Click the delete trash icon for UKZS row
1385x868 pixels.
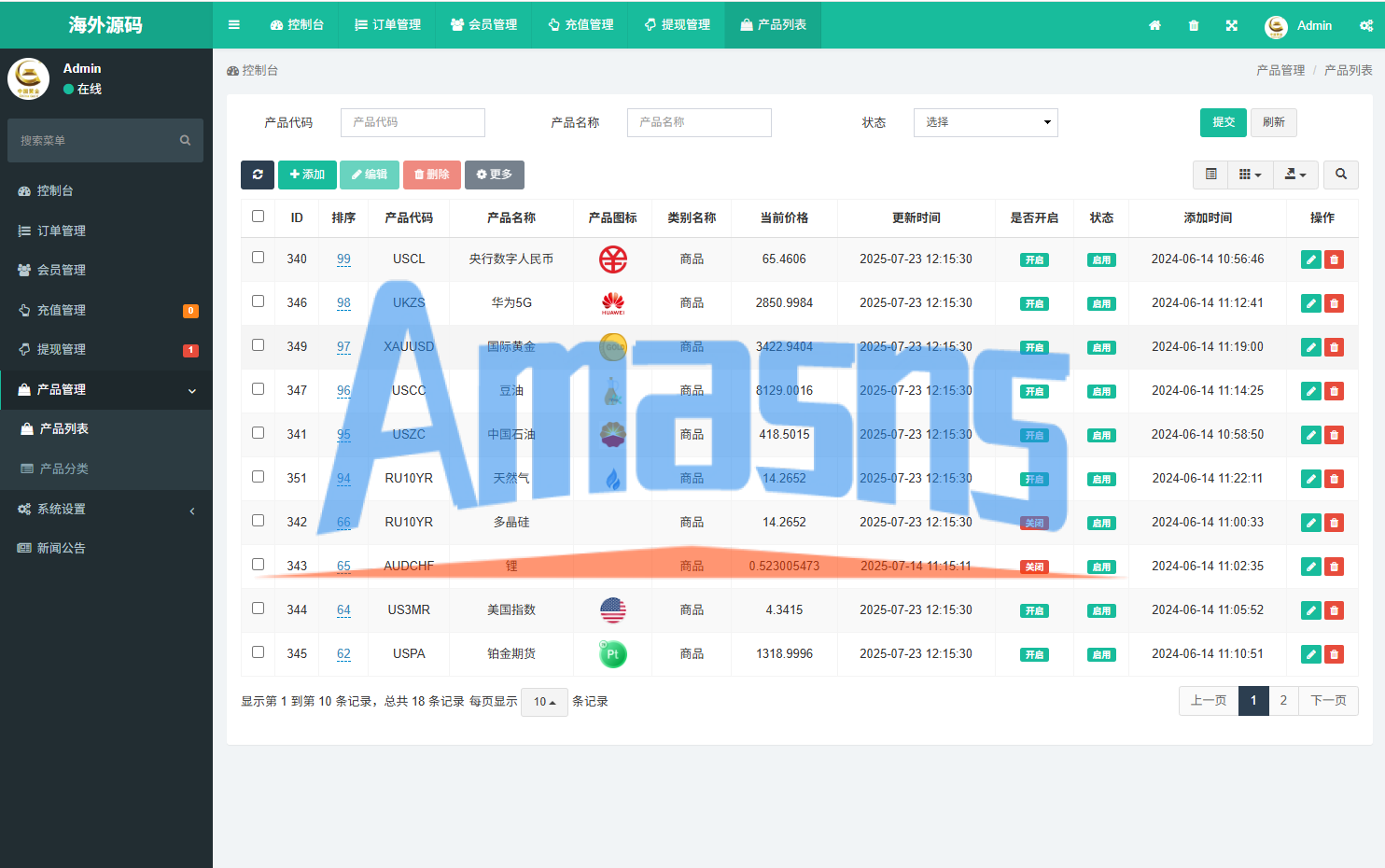click(1335, 303)
